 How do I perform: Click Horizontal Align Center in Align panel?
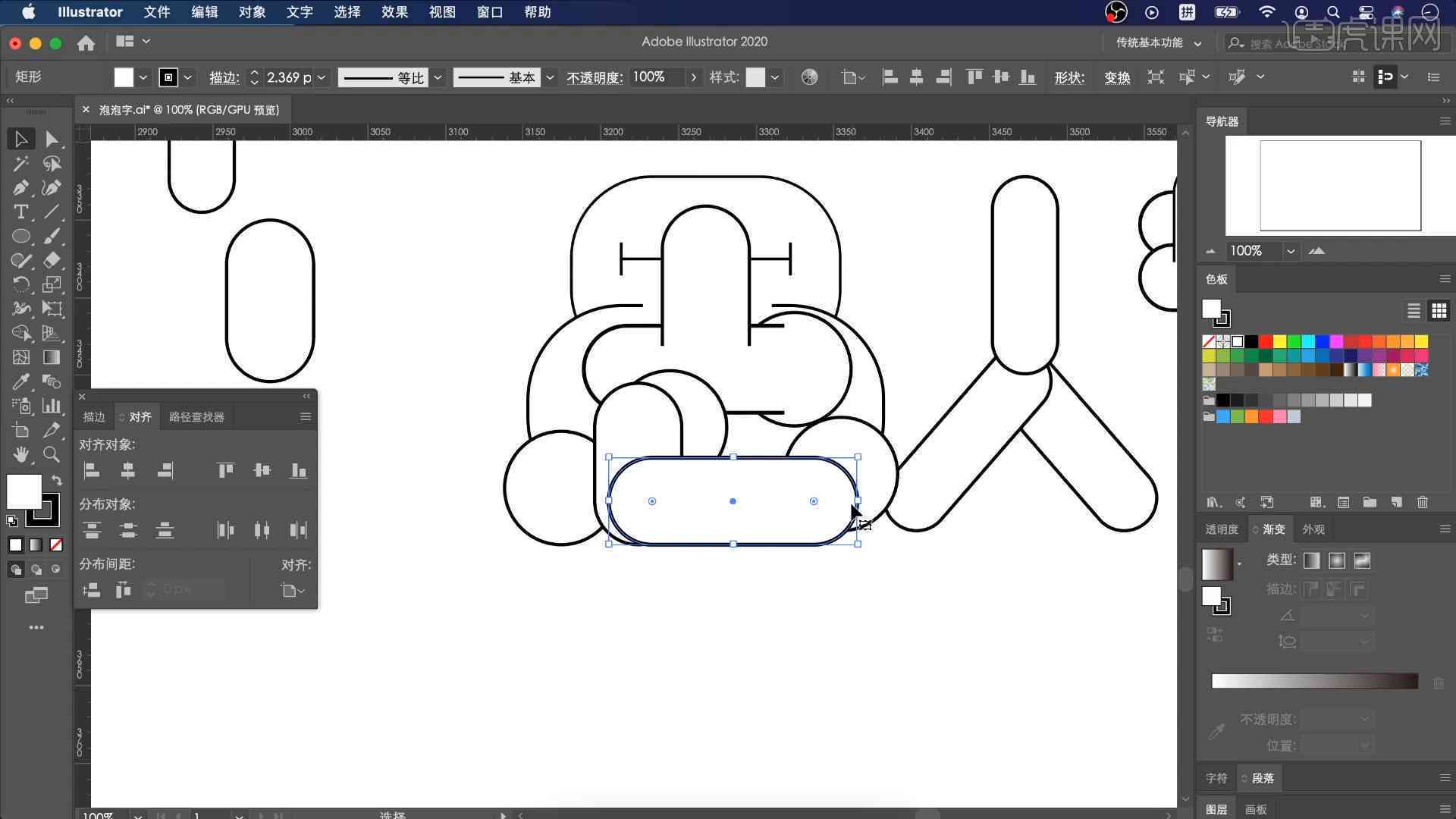coord(128,470)
